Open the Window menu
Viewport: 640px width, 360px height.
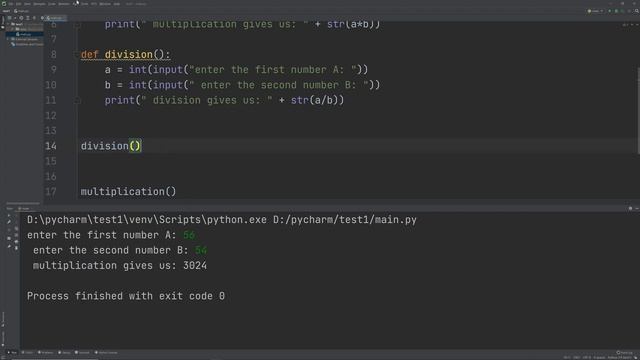pyautogui.click(x=105, y=4)
